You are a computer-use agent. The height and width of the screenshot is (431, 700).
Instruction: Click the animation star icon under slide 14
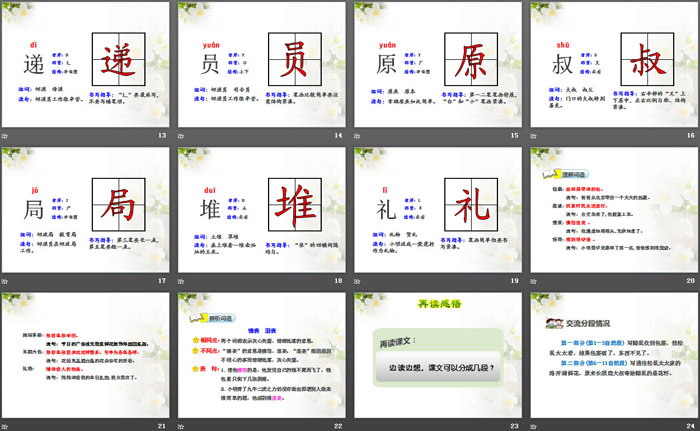(181, 136)
